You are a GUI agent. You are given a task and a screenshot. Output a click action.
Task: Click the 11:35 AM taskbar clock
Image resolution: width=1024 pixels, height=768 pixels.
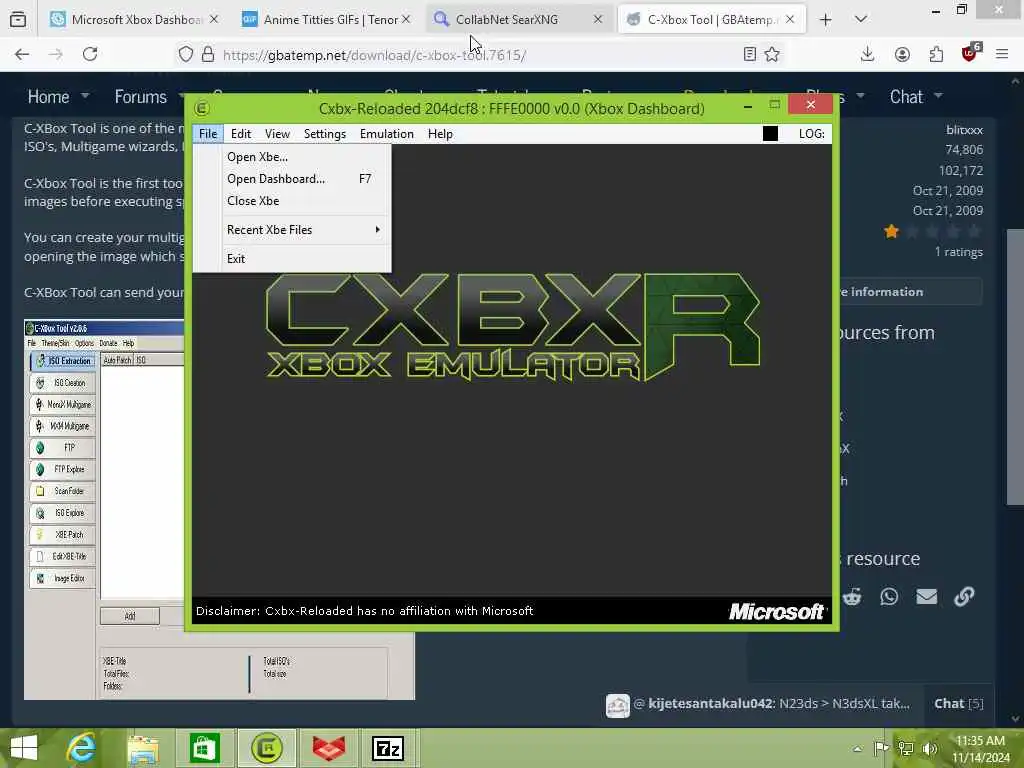[980, 749]
